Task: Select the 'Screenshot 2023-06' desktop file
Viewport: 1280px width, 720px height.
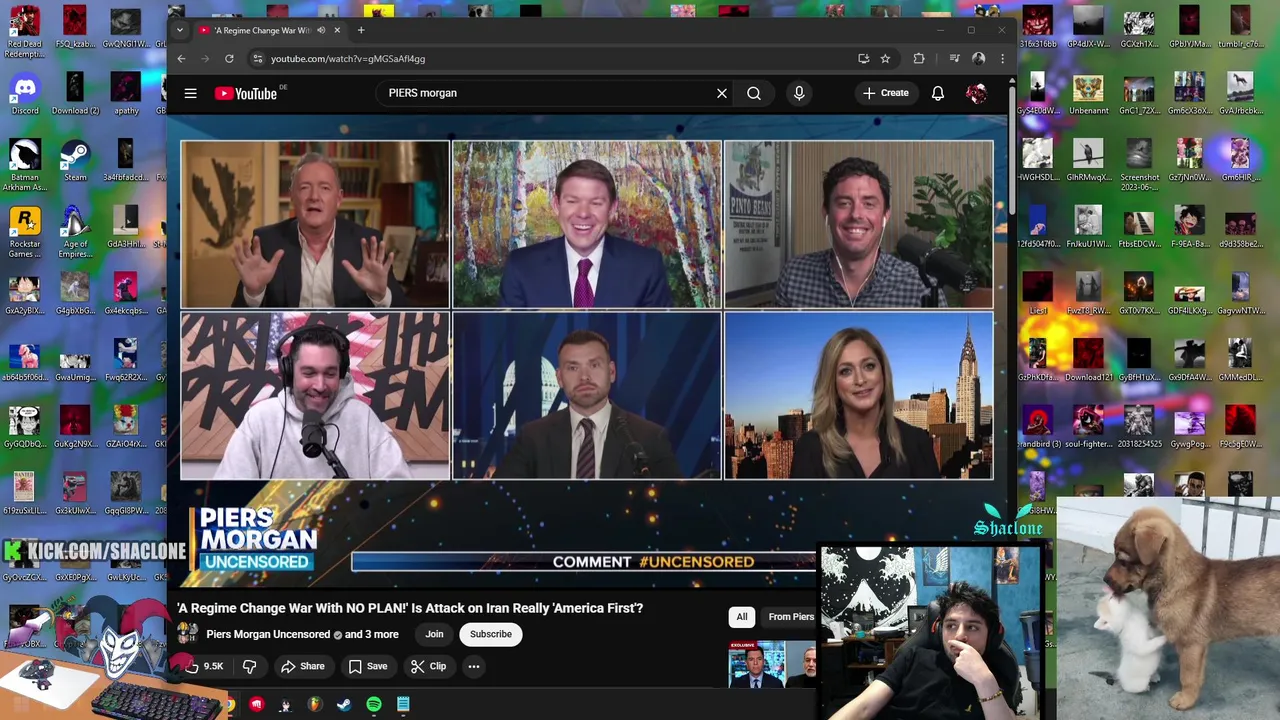Action: click(x=1139, y=165)
